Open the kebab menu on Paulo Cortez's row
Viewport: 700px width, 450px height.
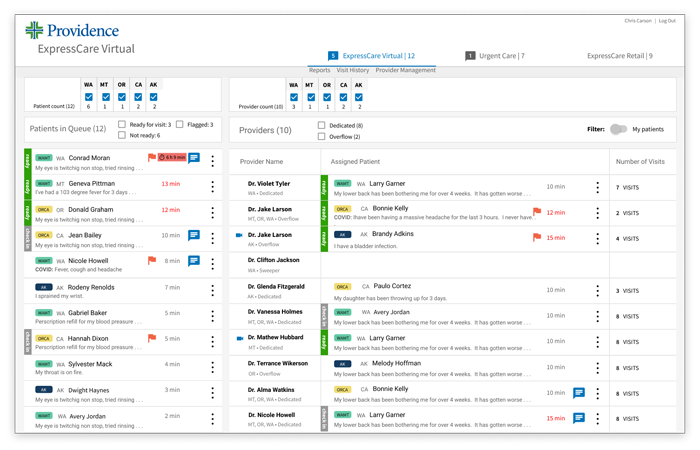pos(597,291)
